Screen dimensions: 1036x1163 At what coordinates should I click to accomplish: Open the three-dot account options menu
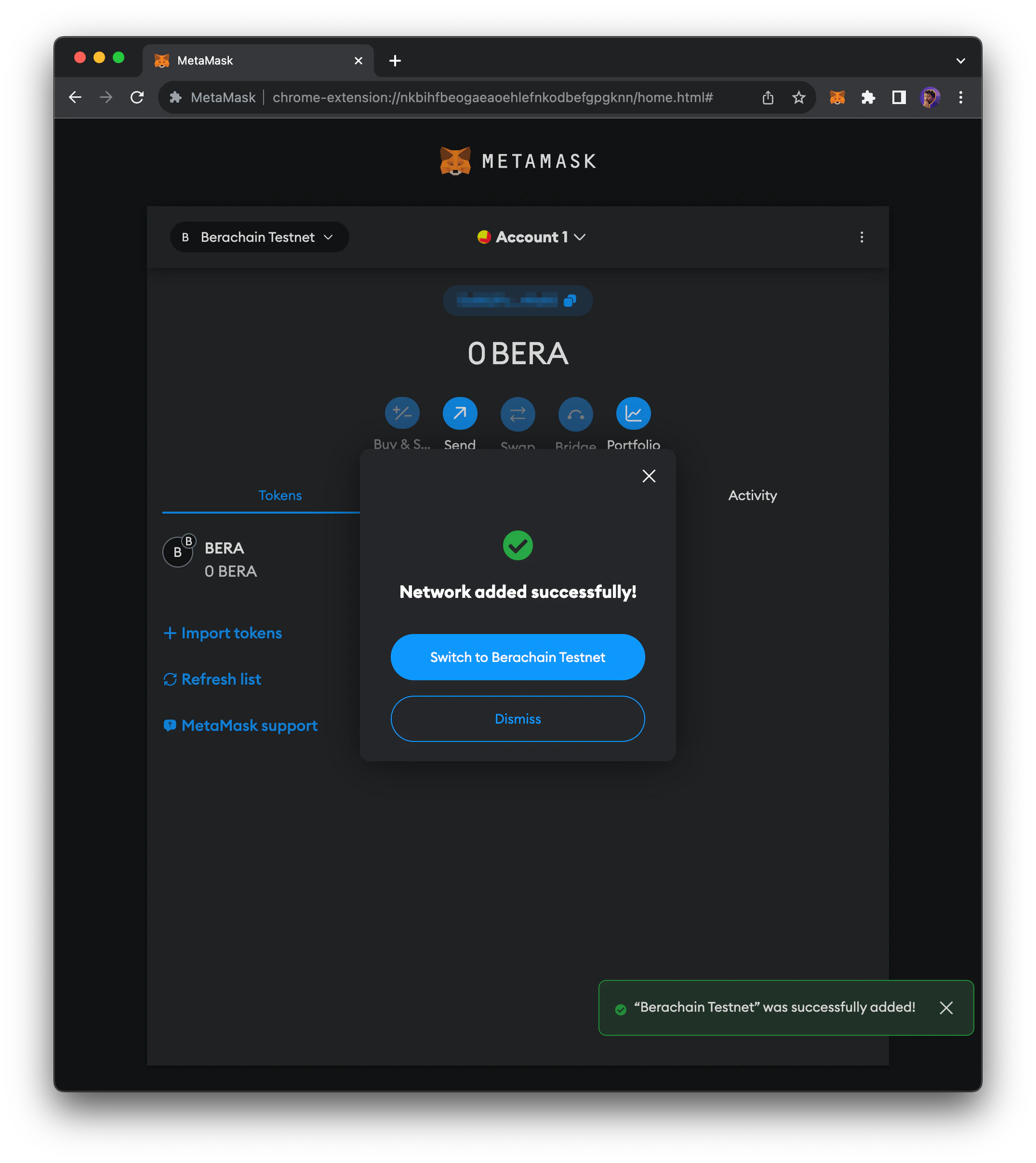coord(863,237)
